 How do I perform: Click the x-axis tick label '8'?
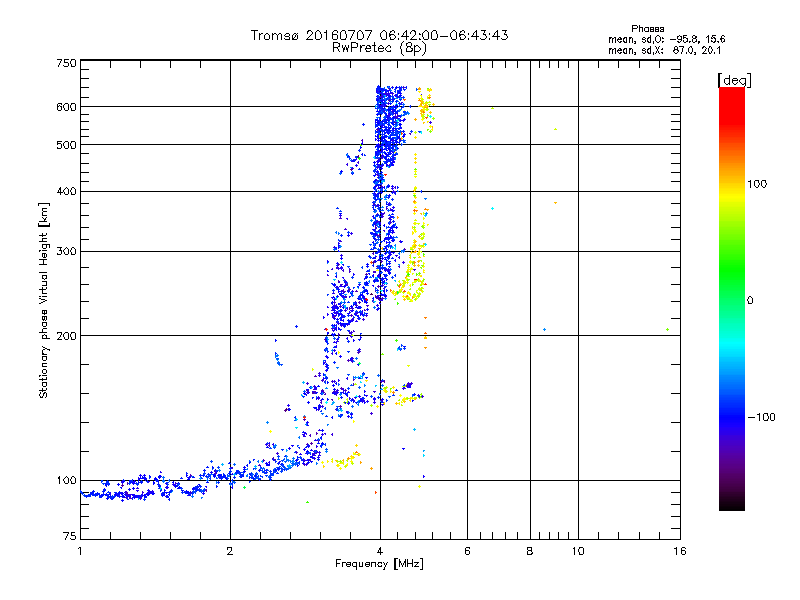[x=530, y=551]
